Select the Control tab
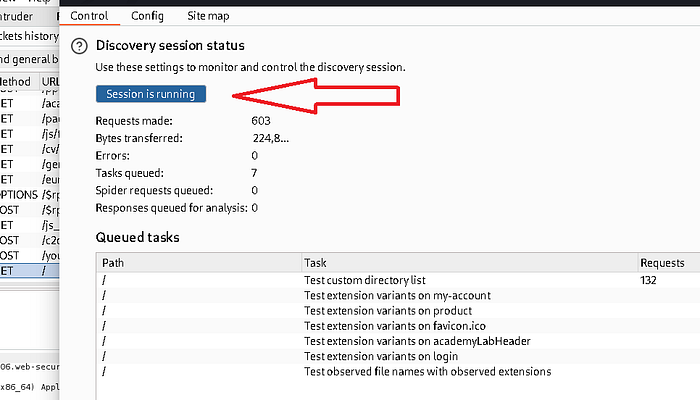The height and width of the screenshot is (400, 700). pos(89,16)
